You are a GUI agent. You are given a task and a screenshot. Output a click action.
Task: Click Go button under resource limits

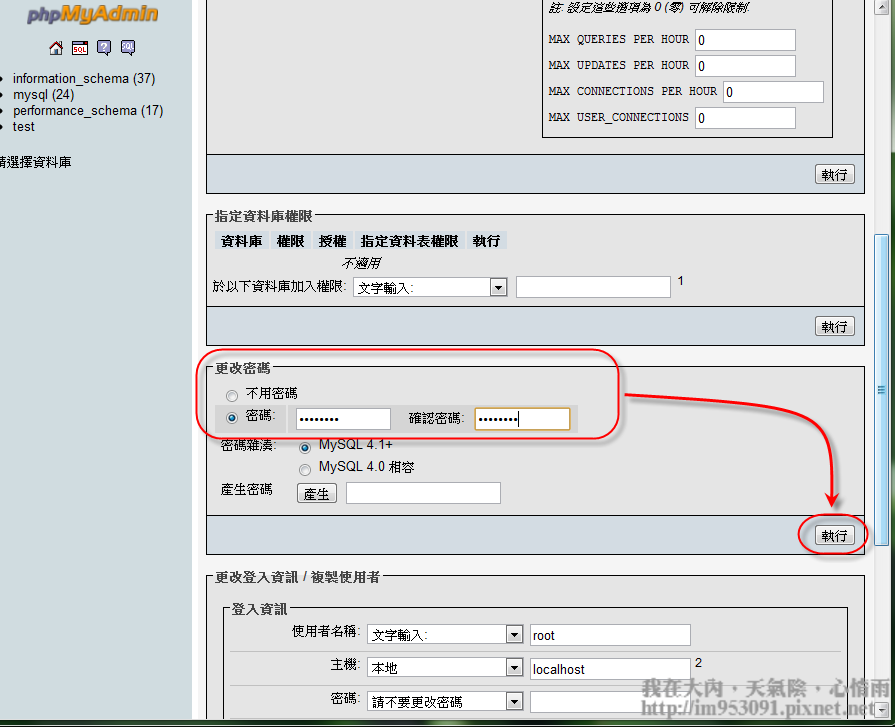click(834, 175)
